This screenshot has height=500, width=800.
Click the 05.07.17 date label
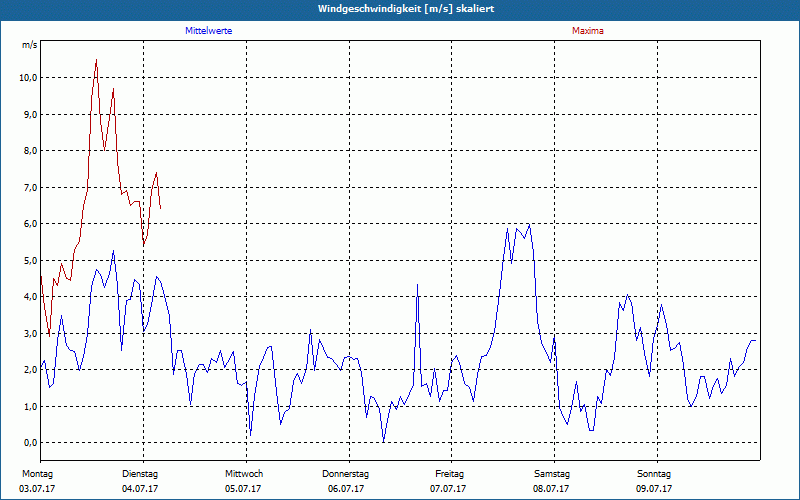[243, 489]
